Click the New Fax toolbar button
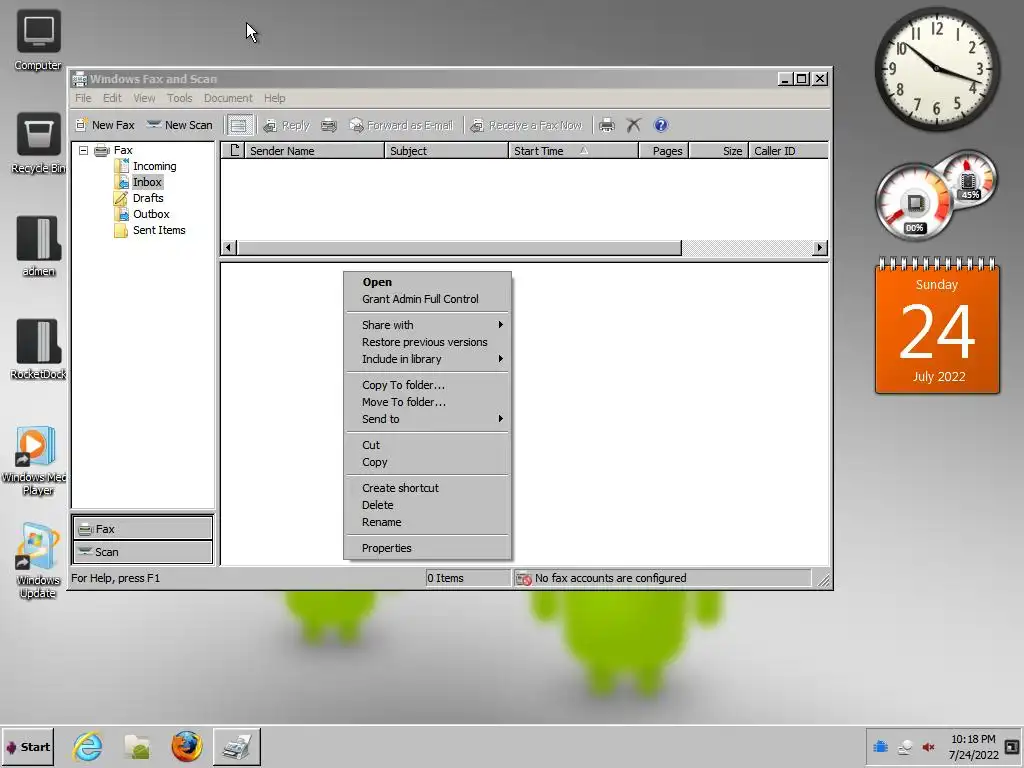 [104, 125]
